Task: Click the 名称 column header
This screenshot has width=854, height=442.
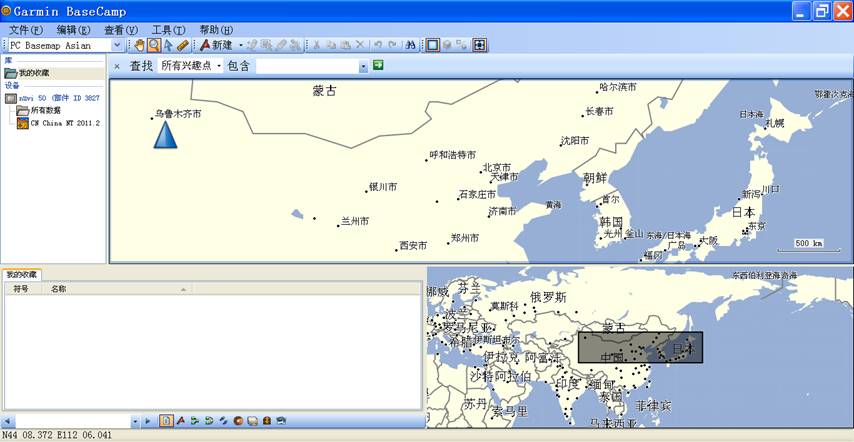Action: click(58, 288)
